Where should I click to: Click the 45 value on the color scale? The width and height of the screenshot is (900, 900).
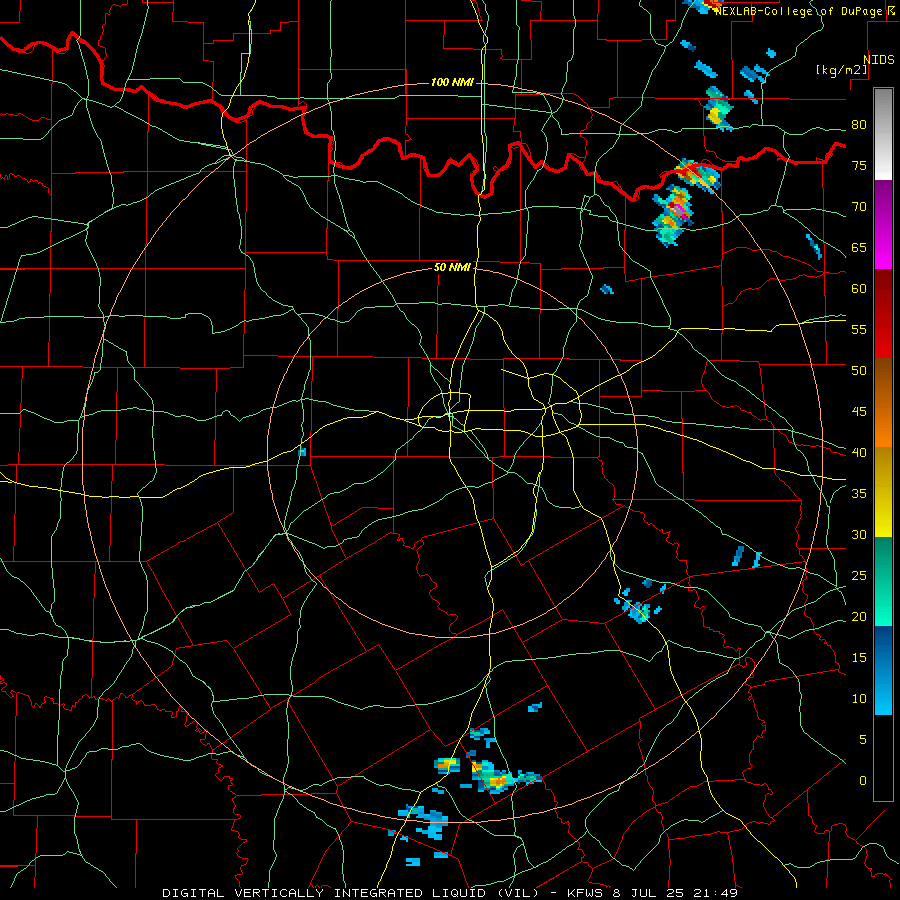859,412
